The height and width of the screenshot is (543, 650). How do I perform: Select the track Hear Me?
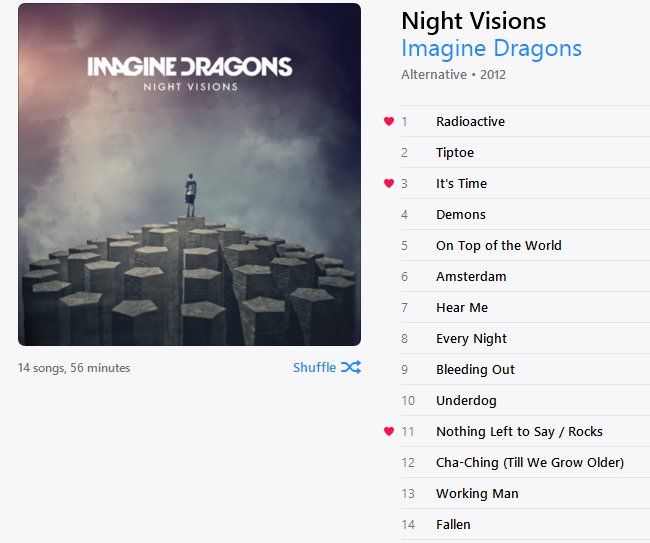[525, 308]
